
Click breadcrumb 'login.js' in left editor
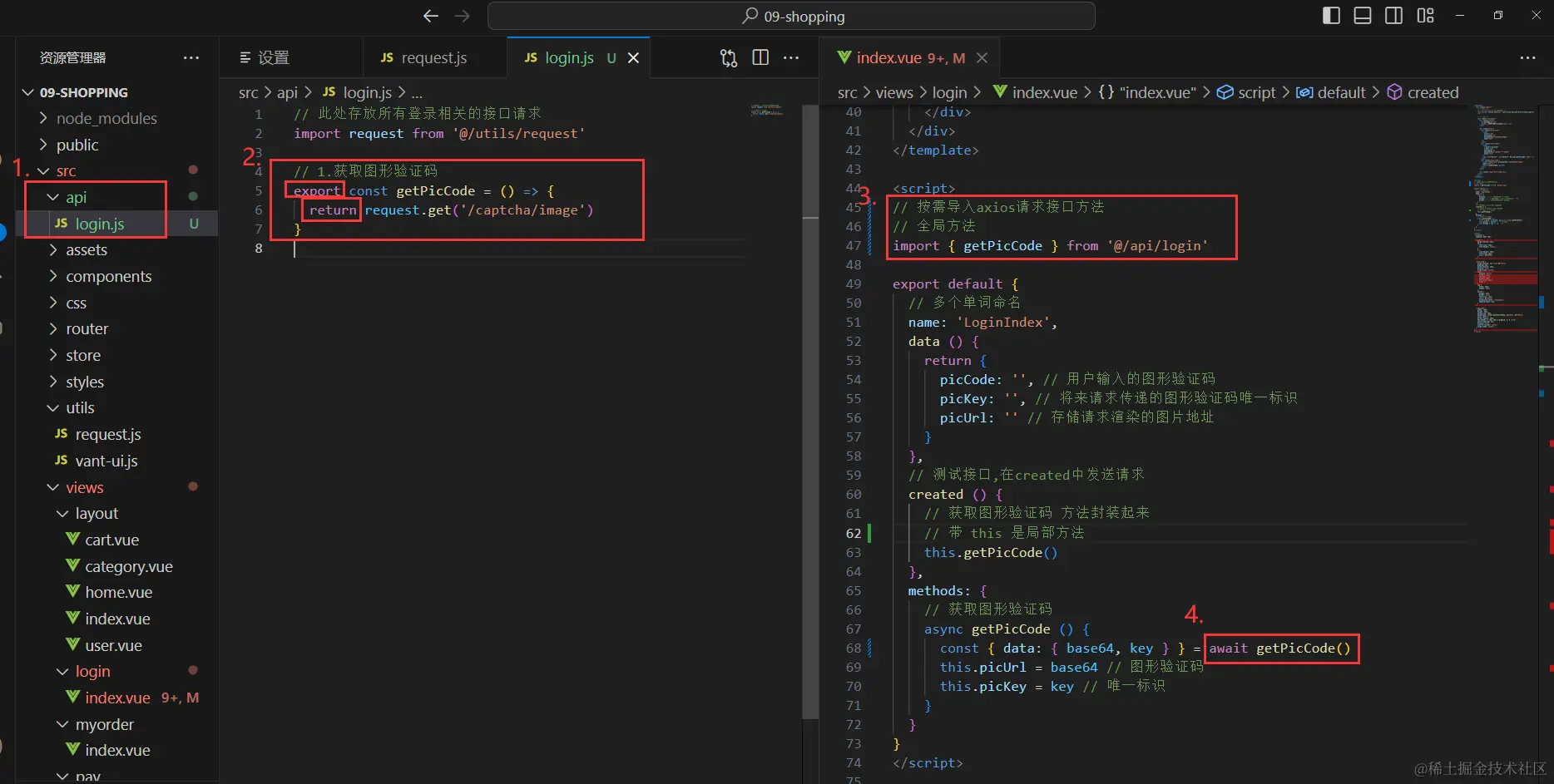(367, 92)
